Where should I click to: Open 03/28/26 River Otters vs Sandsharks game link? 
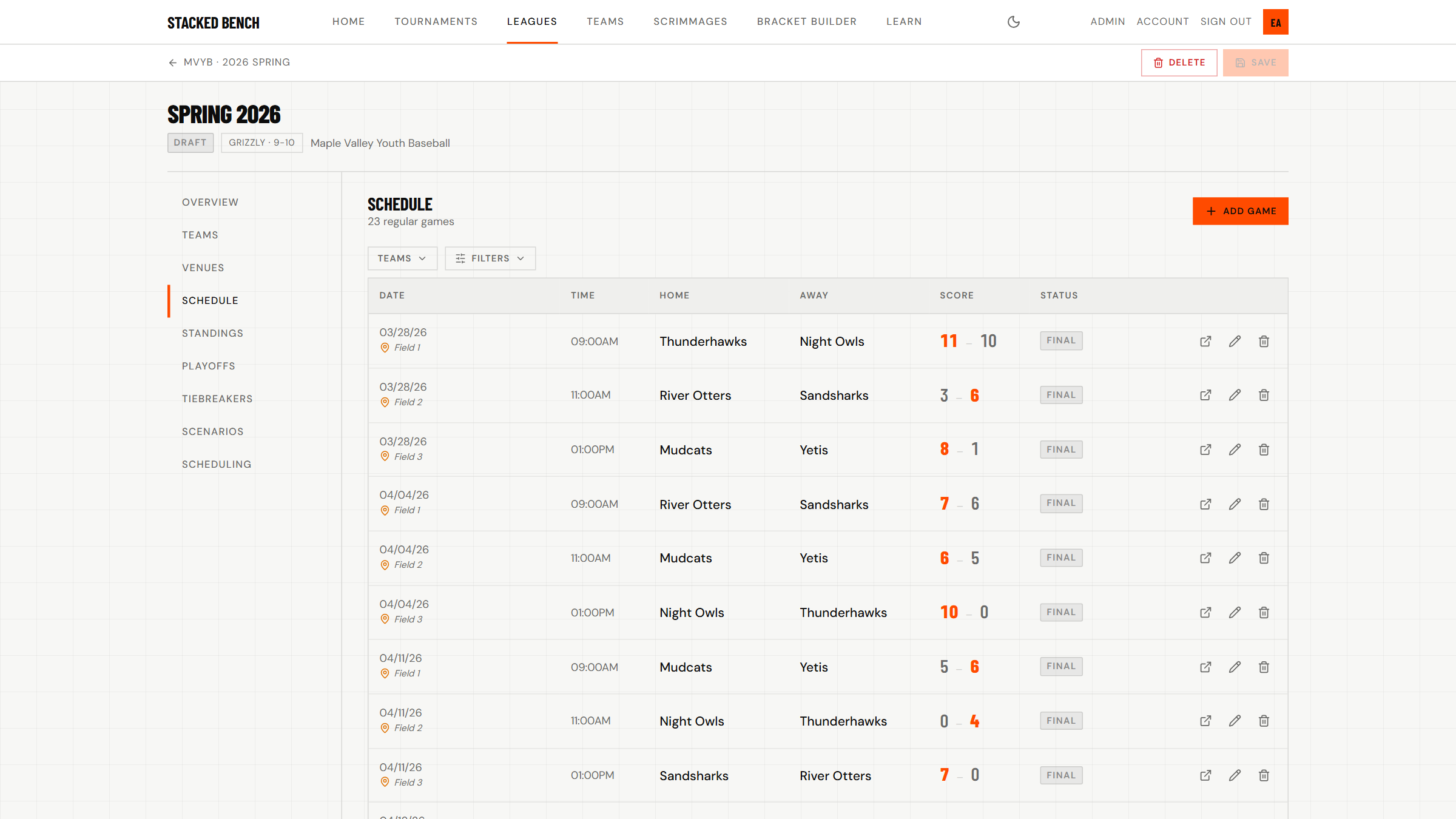[1205, 395]
